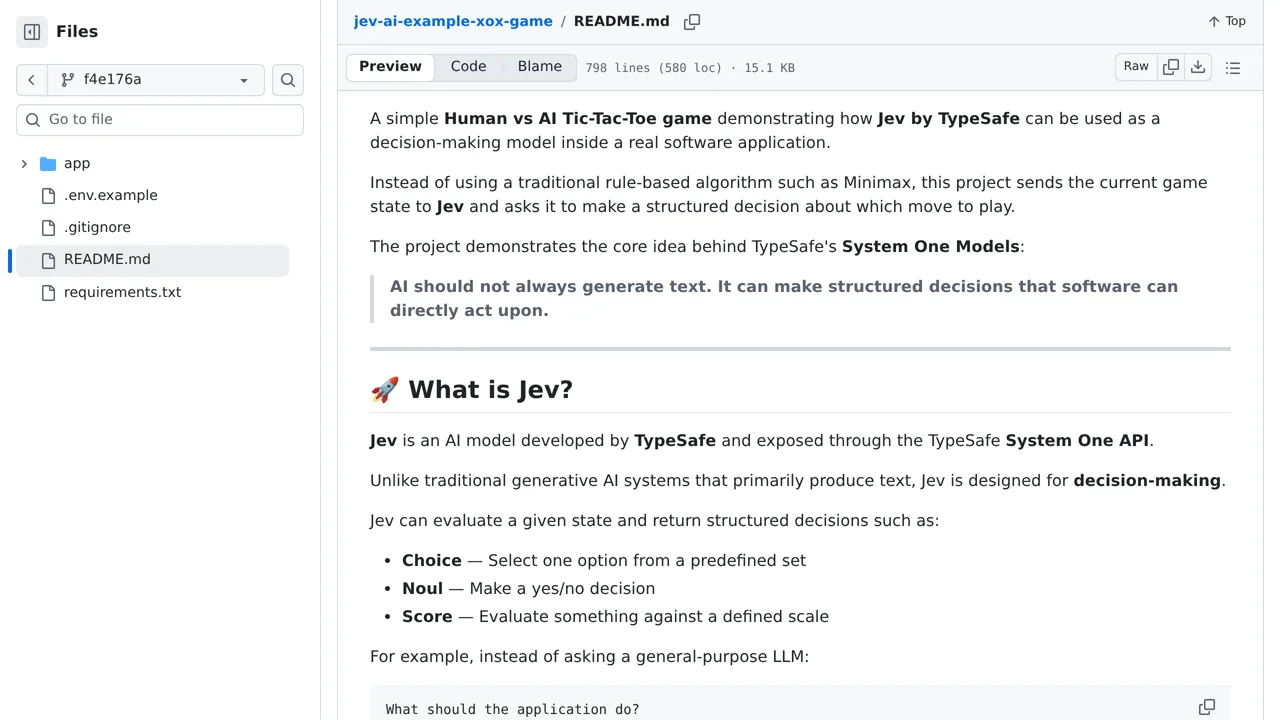Collapse the file tree side panel icon

click(x=32, y=32)
